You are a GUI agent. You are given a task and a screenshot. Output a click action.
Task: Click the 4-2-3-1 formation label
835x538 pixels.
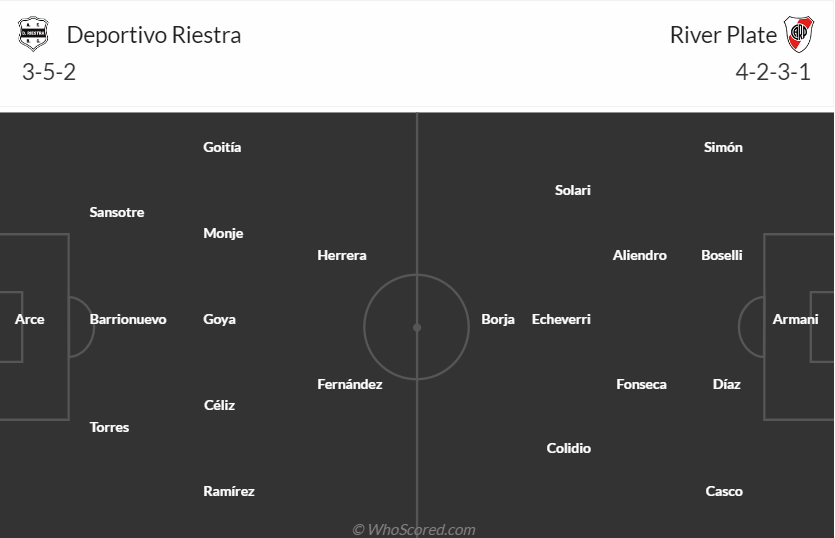coord(773,73)
